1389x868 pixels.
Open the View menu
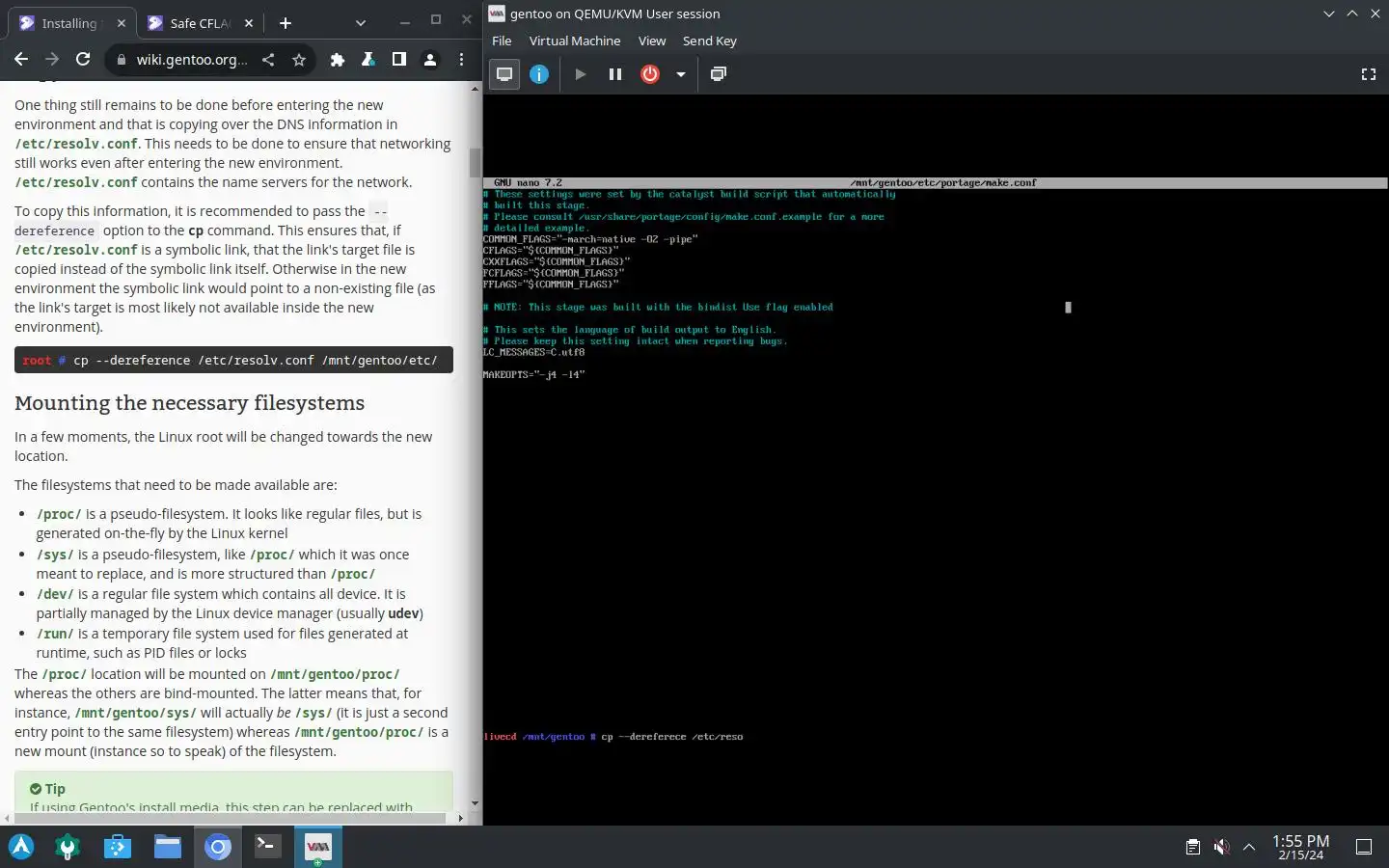(652, 41)
